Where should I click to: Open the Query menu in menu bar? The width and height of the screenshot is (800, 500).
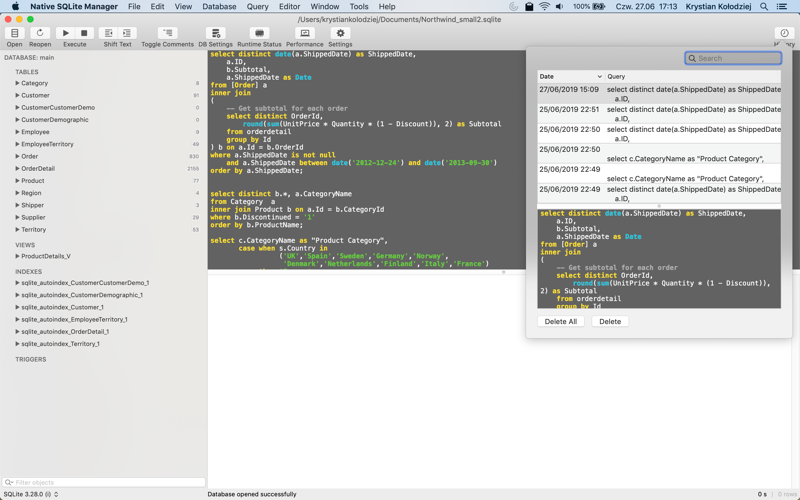(x=257, y=6)
